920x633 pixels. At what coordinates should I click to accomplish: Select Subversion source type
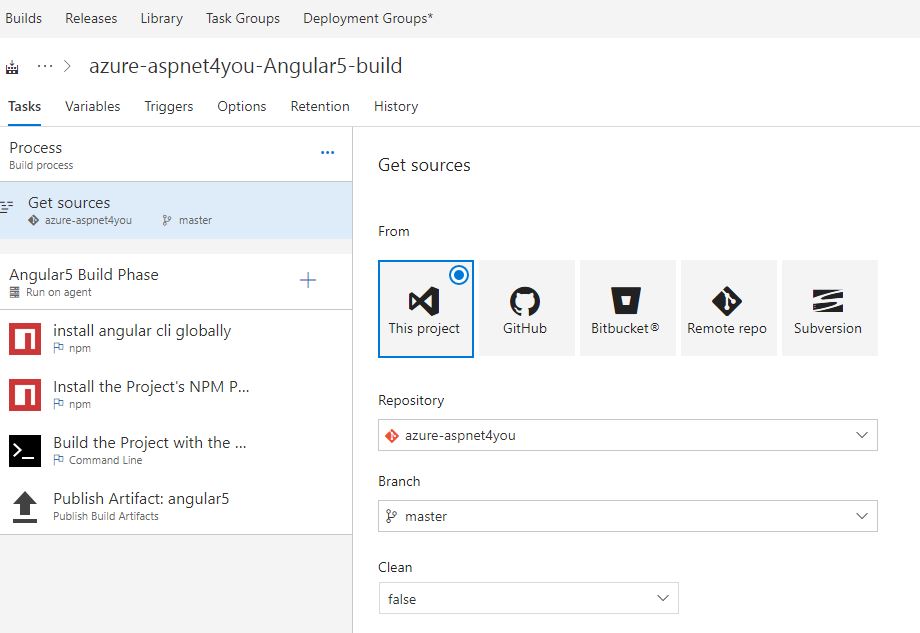pyautogui.click(x=829, y=308)
